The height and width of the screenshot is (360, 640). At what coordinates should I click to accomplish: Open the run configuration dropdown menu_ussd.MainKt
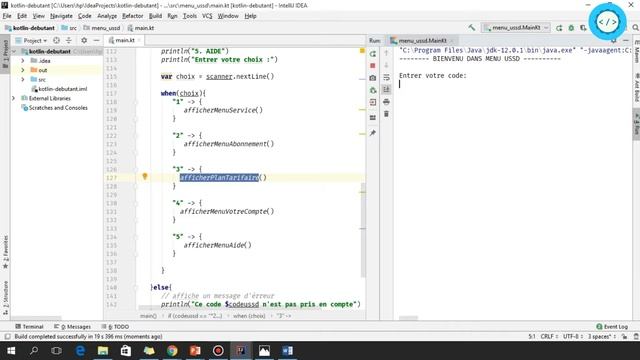click(x=516, y=28)
